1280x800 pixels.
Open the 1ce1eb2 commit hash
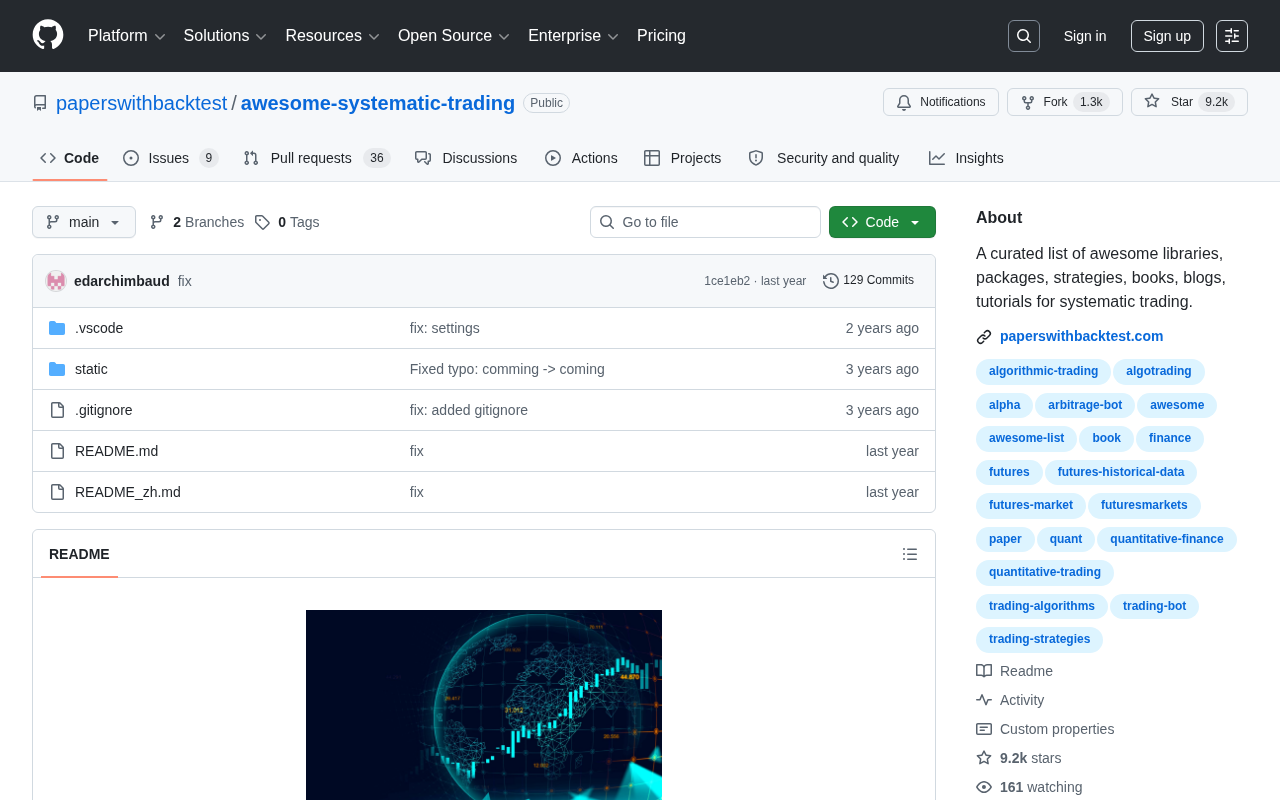(727, 281)
